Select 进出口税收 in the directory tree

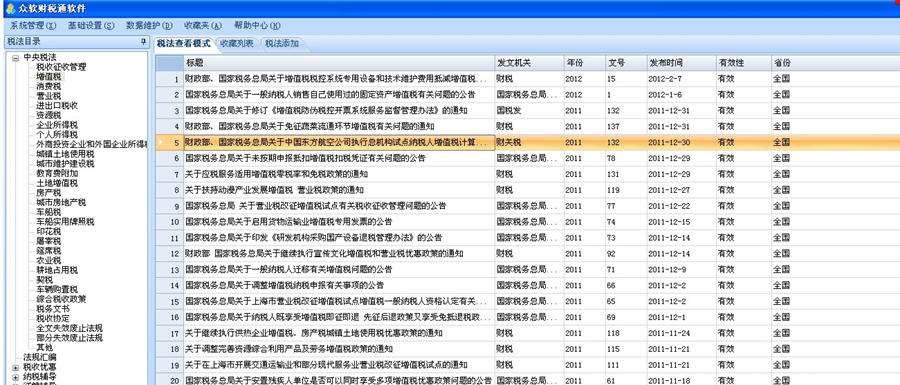point(57,106)
